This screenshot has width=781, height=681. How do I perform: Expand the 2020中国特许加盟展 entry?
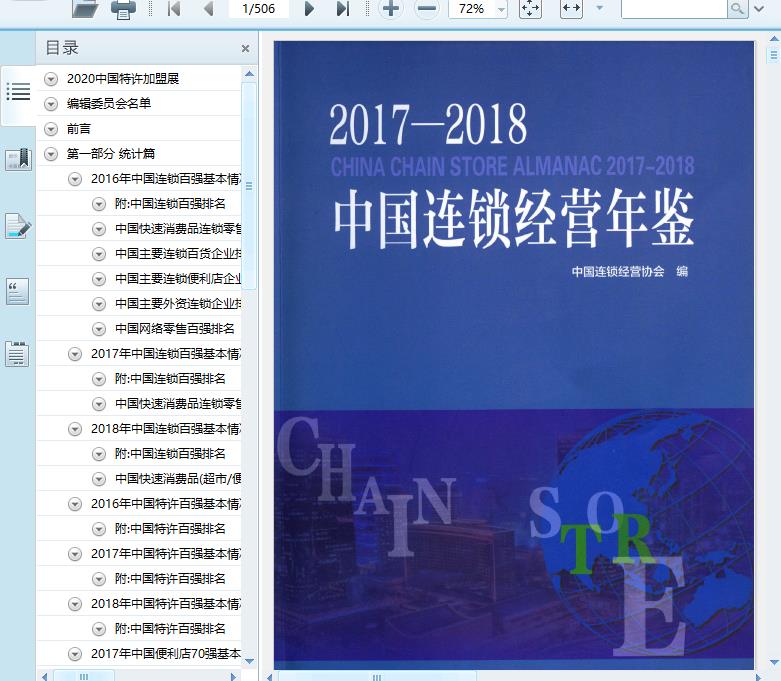point(51,79)
